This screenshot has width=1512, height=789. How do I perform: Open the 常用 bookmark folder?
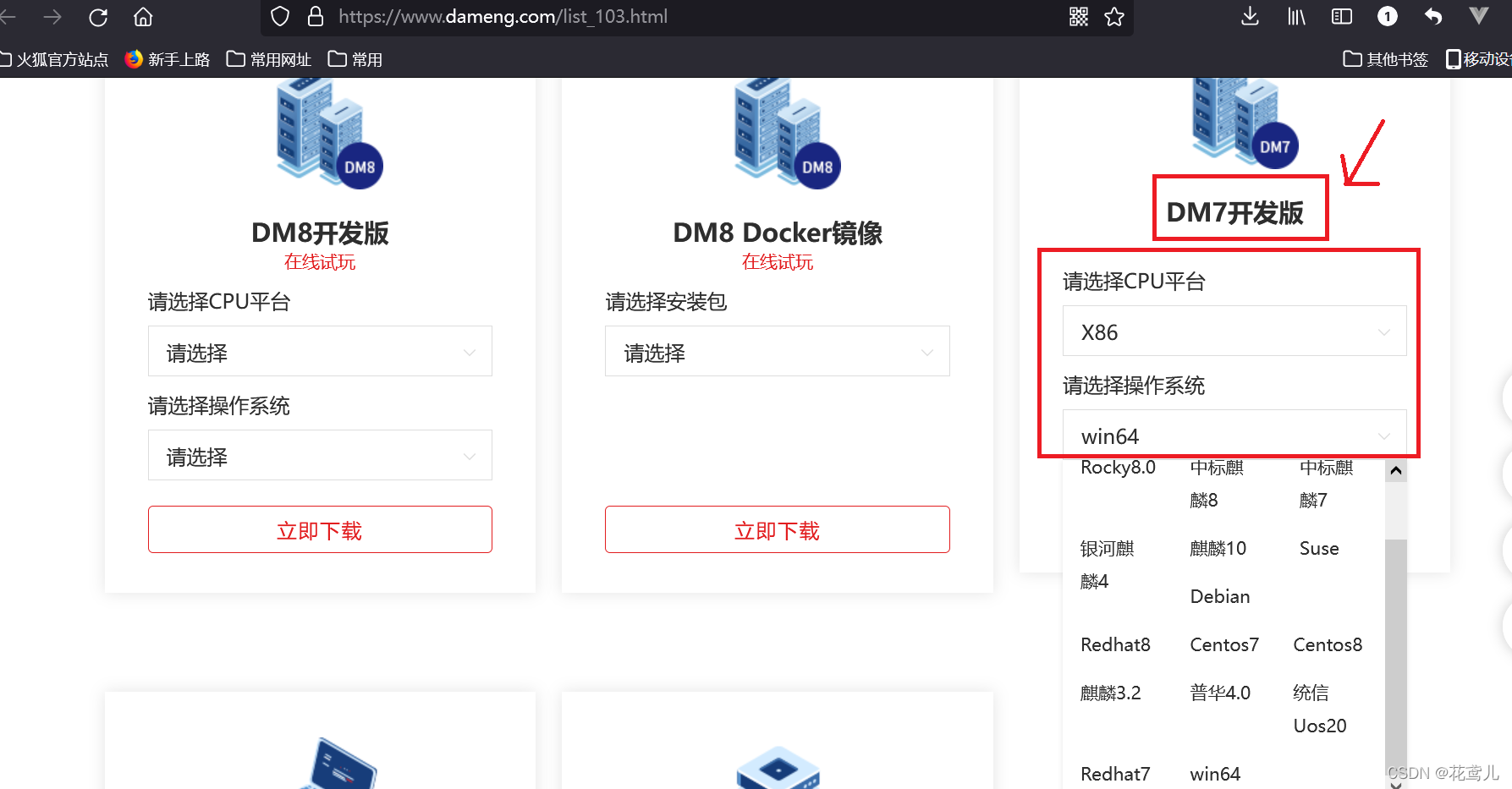[x=355, y=59]
